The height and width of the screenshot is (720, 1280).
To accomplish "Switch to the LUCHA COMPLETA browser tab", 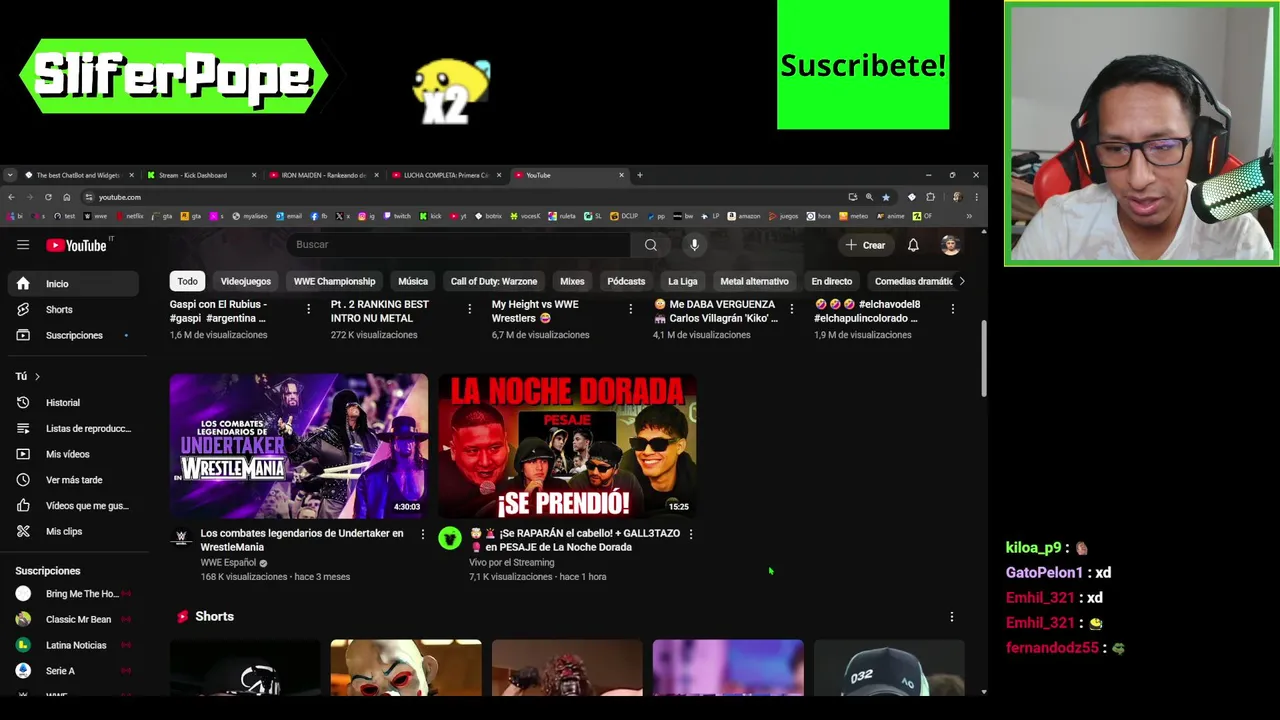I will pyautogui.click(x=446, y=175).
